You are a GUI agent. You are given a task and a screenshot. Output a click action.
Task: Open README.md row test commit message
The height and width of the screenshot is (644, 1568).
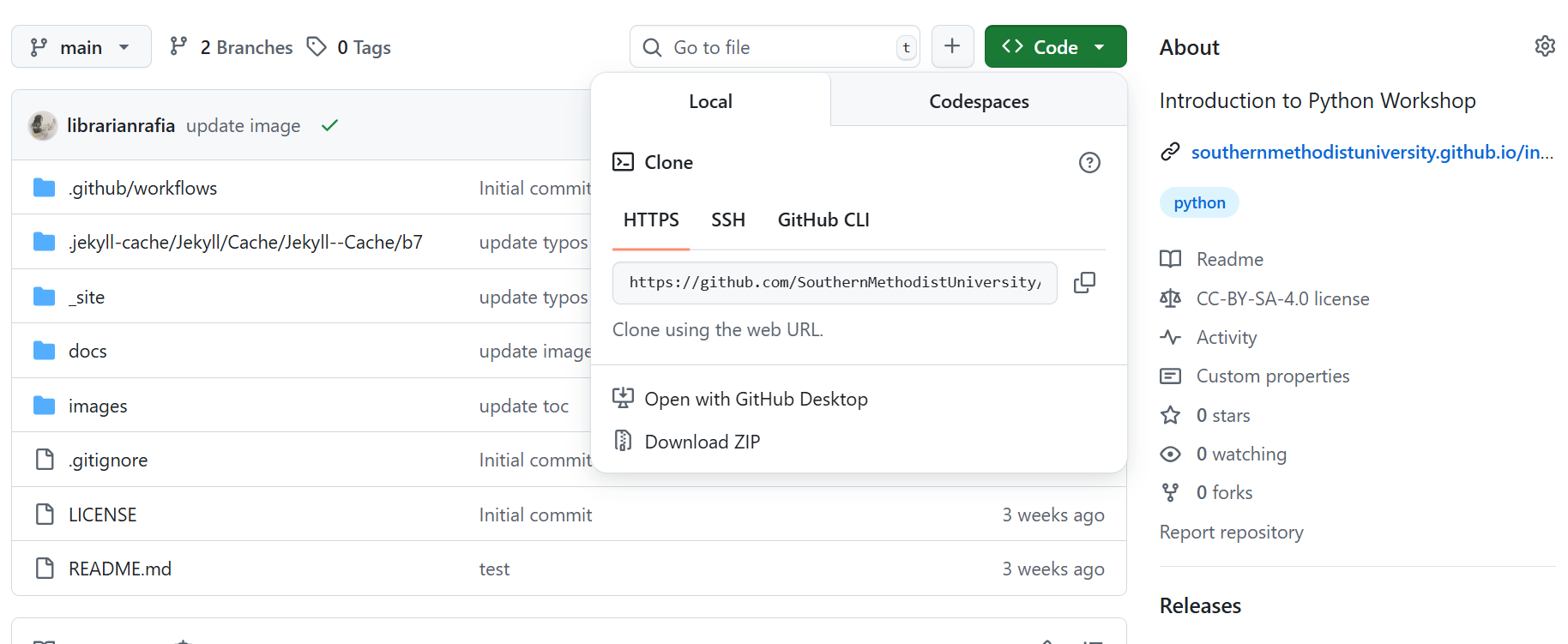click(x=494, y=569)
